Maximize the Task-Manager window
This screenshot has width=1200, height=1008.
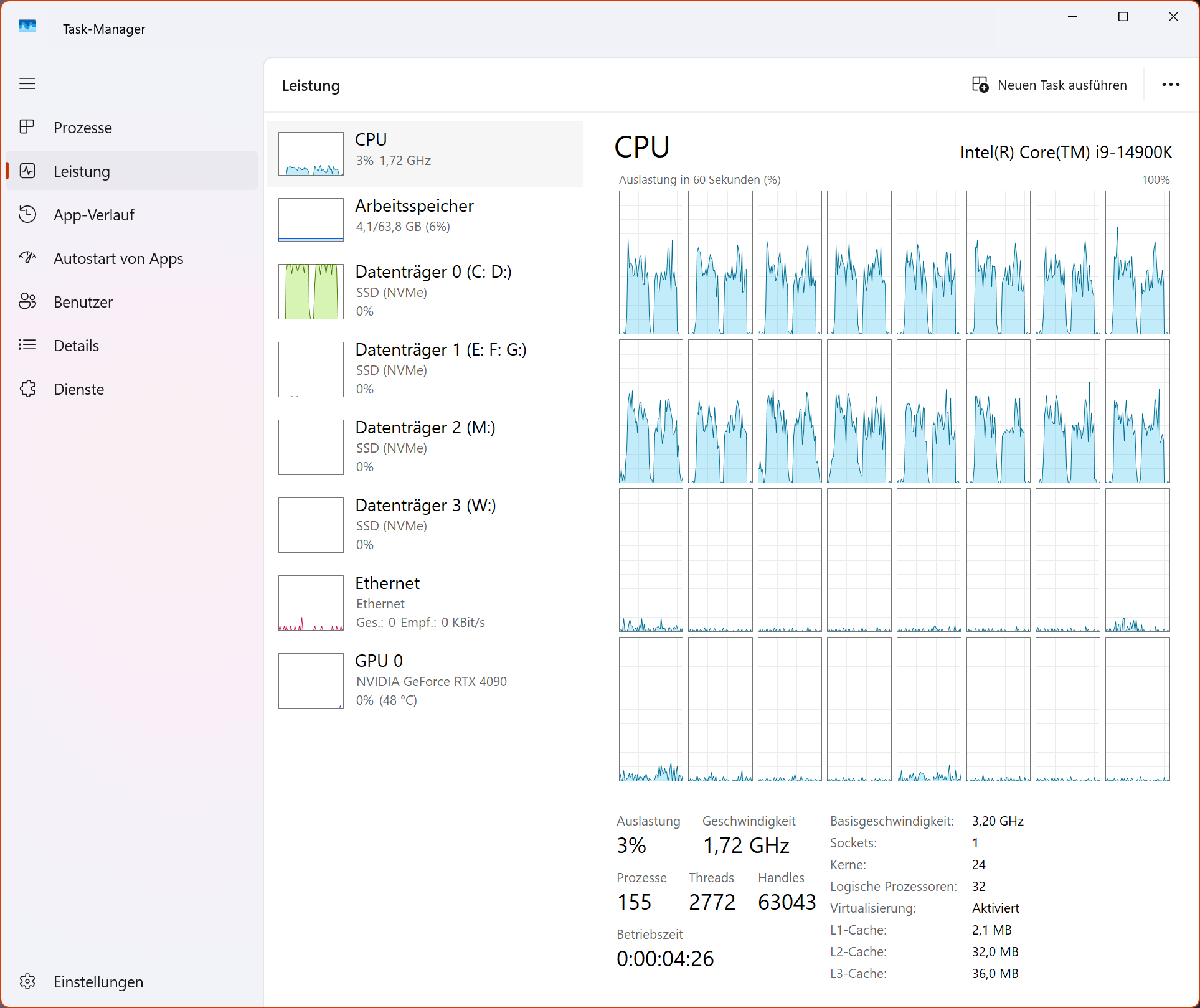[1123, 17]
